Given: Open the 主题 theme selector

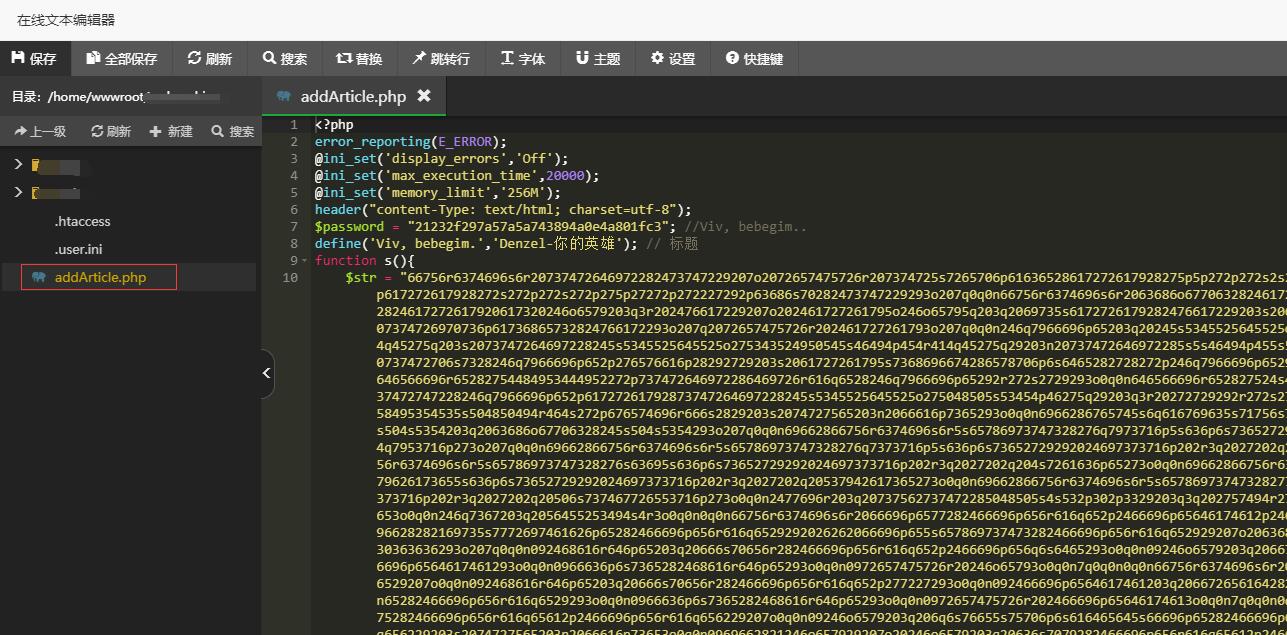Looking at the screenshot, I should pos(598,59).
